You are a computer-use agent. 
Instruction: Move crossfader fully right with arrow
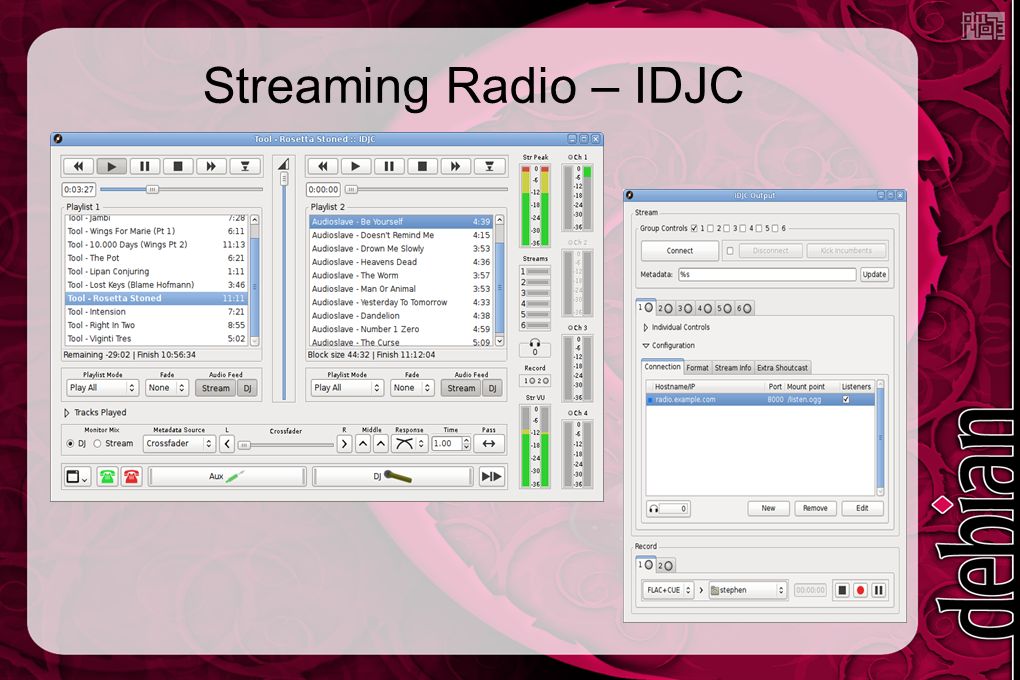coord(344,444)
